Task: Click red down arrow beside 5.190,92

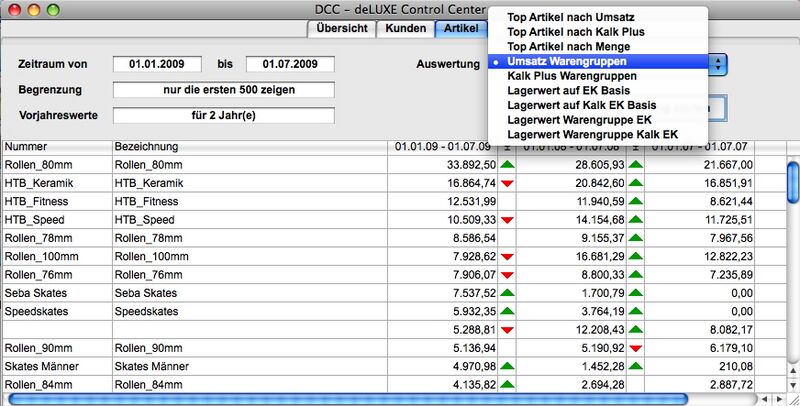Action: tap(633, 348)
